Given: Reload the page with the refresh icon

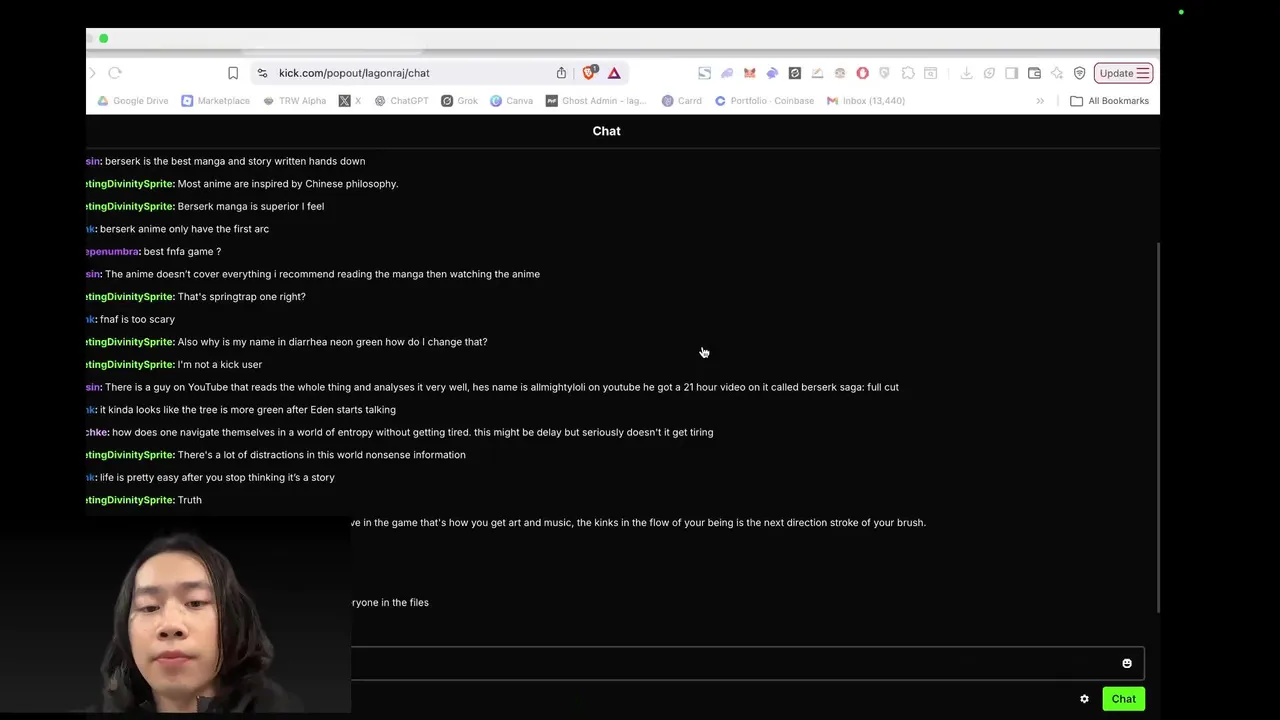Looking at the screenshot, I should (x=115, y=73).
